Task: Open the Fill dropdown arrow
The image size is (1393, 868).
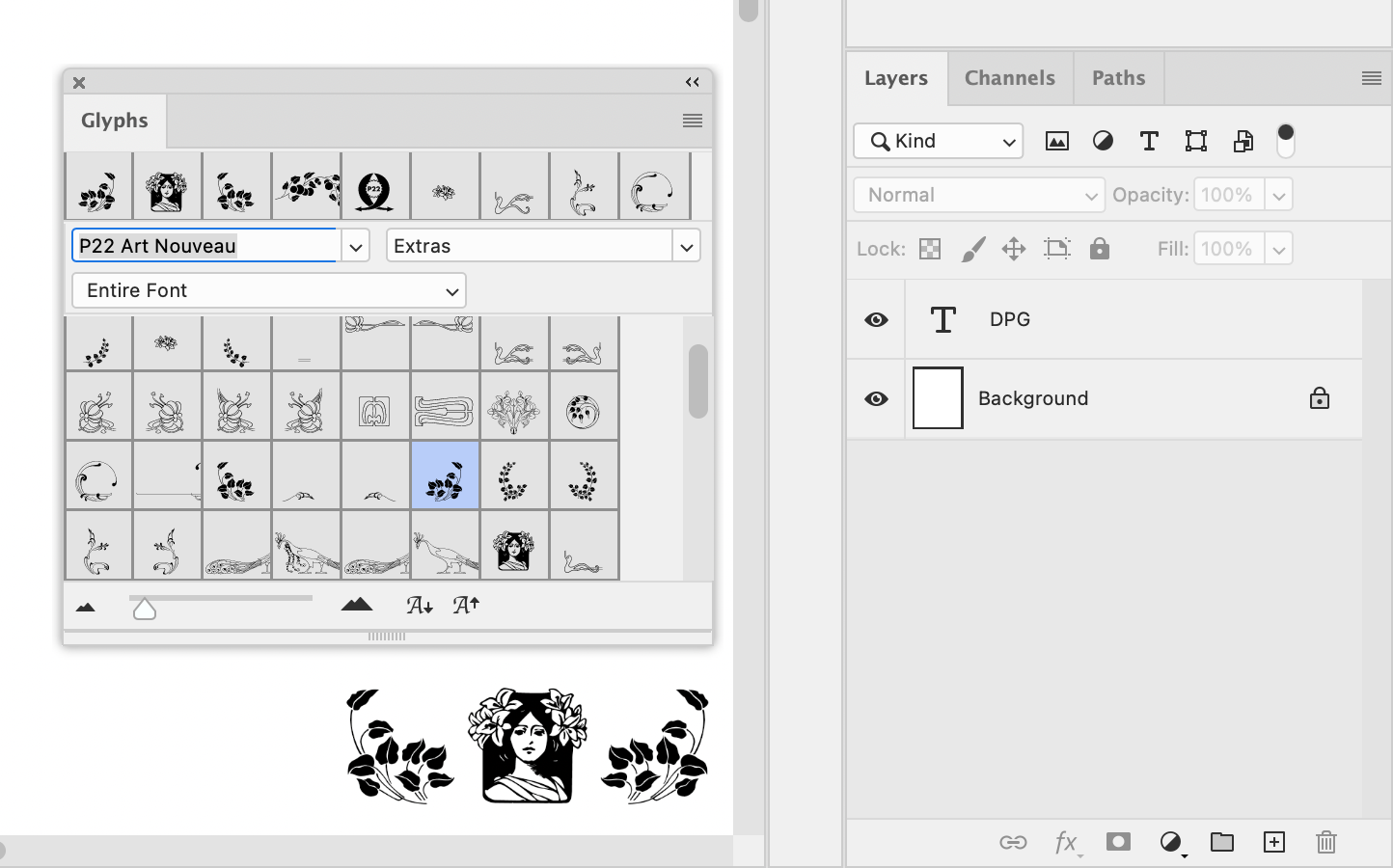Action: pyautogui.click(x=1278, y=250)
